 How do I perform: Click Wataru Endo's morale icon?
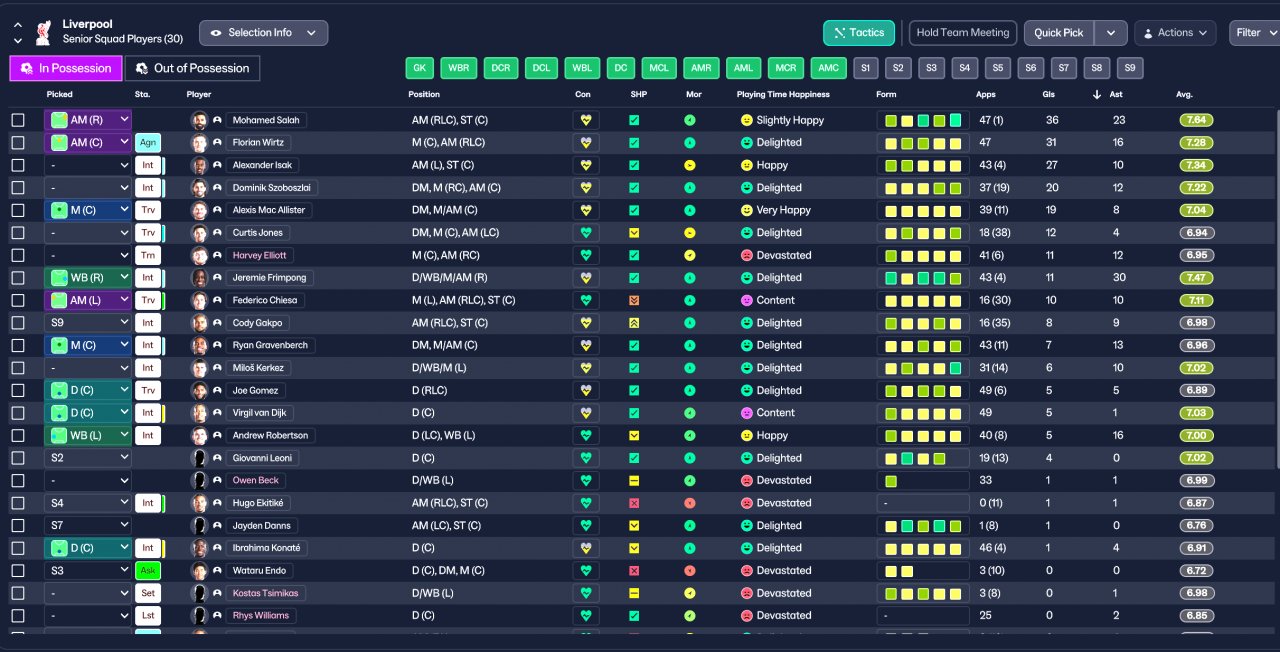pyautogui.click(x=689, y=570)
